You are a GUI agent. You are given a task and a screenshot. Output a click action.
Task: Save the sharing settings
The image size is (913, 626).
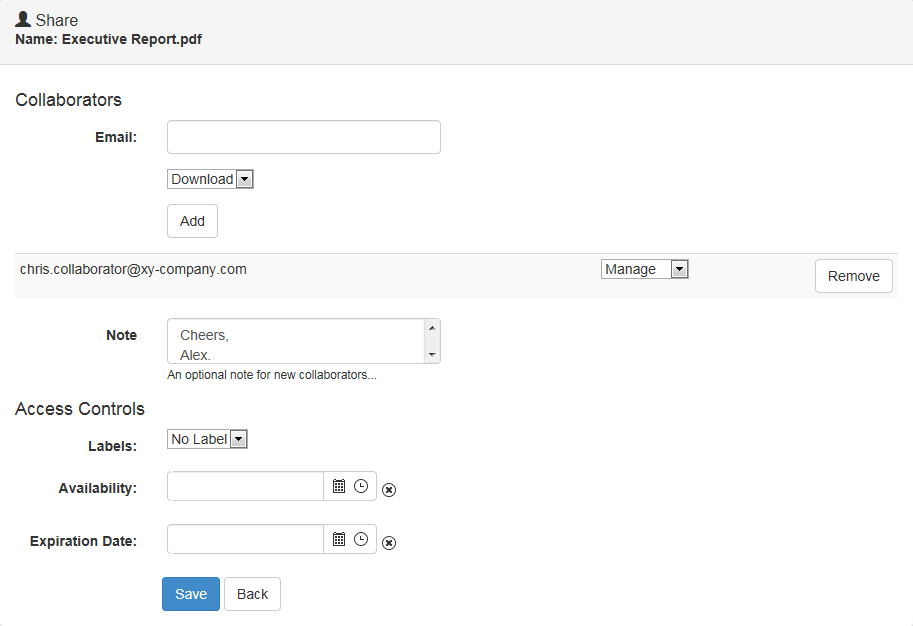190,593
